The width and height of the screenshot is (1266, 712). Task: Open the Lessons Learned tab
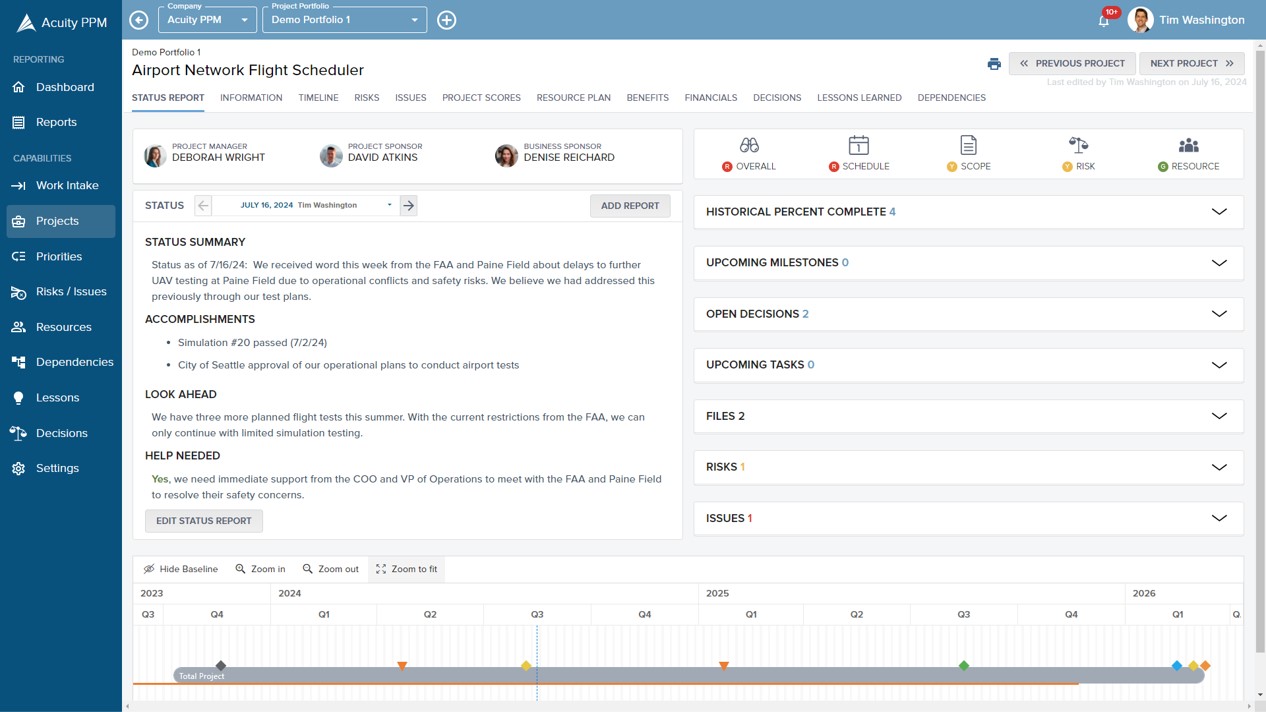[x=859, y=98]
